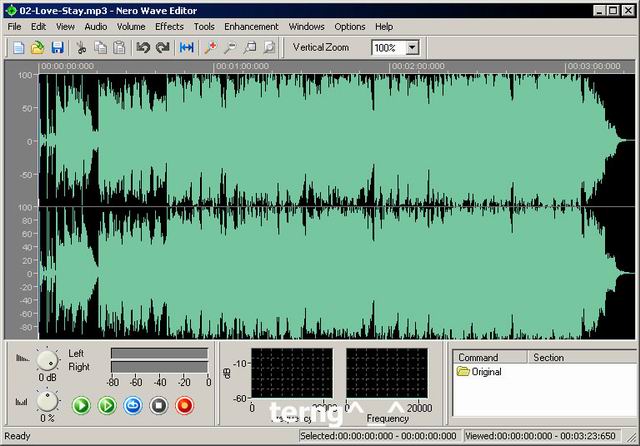Paste clipboard with toolbar paste icon

point(119,48)
